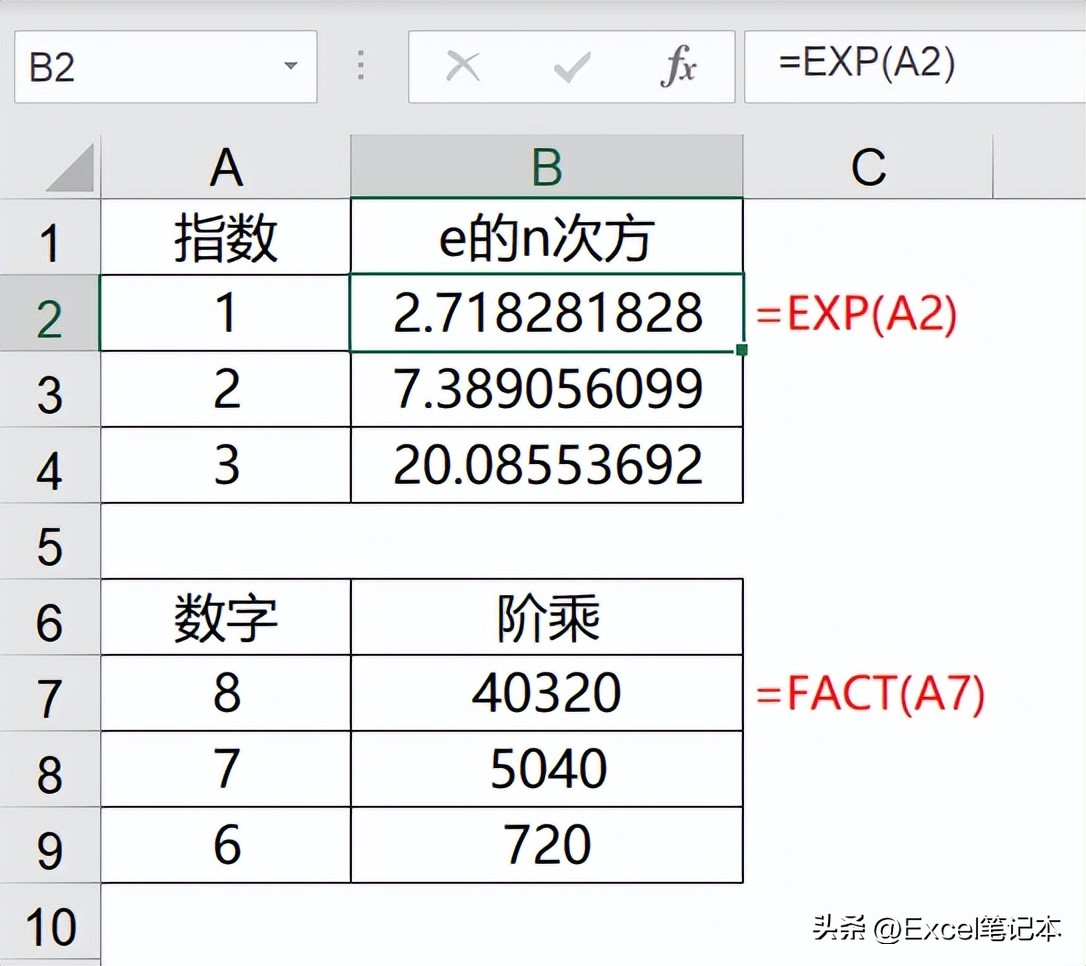This screenshot has height=966, width=1086.
Task: Click the Name Box showing B2
Action: click(x=166, y=66)
